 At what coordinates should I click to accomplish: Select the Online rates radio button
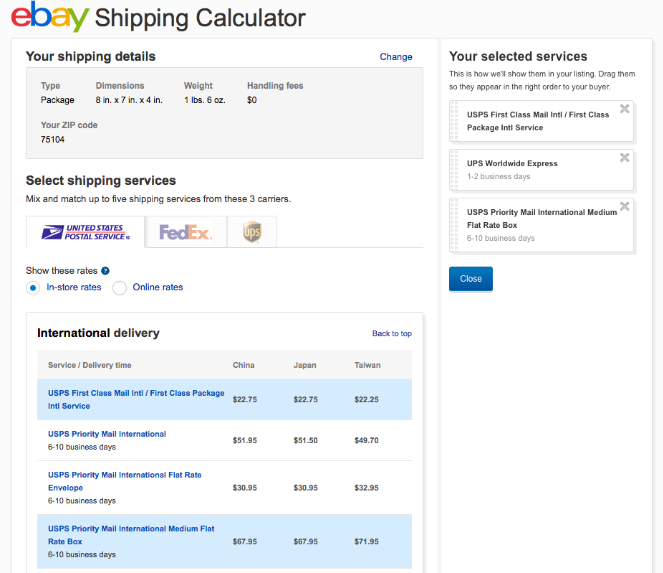pyautogui.click(x=120, y=288)
